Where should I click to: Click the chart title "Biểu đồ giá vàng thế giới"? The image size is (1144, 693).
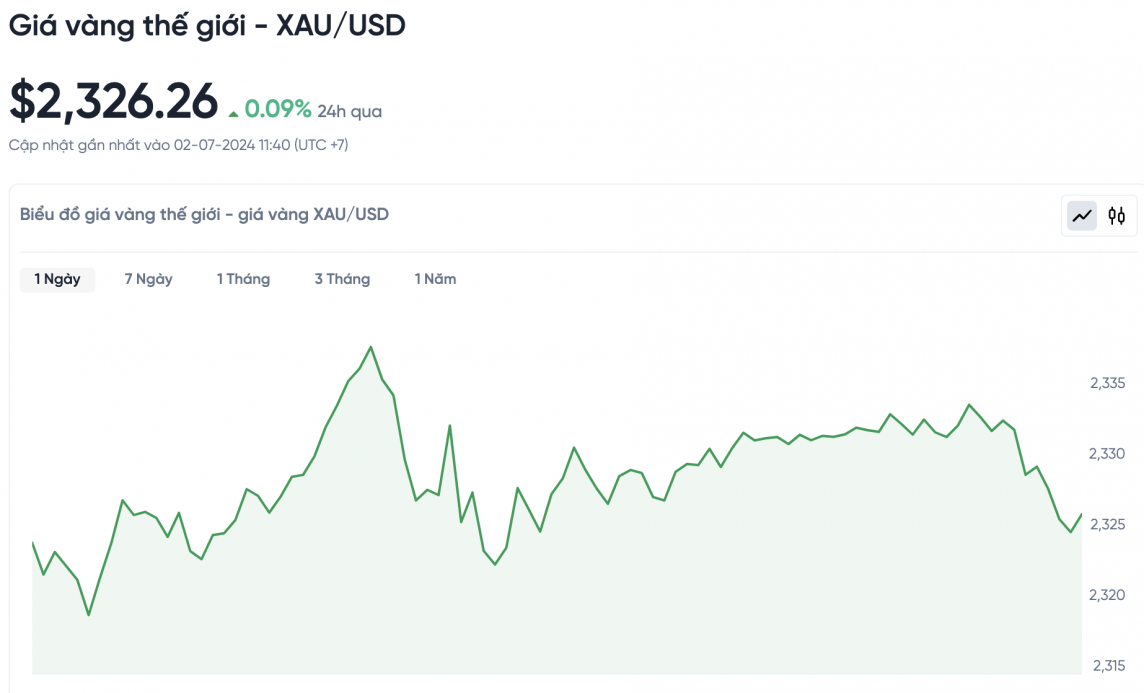coord(204,214)
